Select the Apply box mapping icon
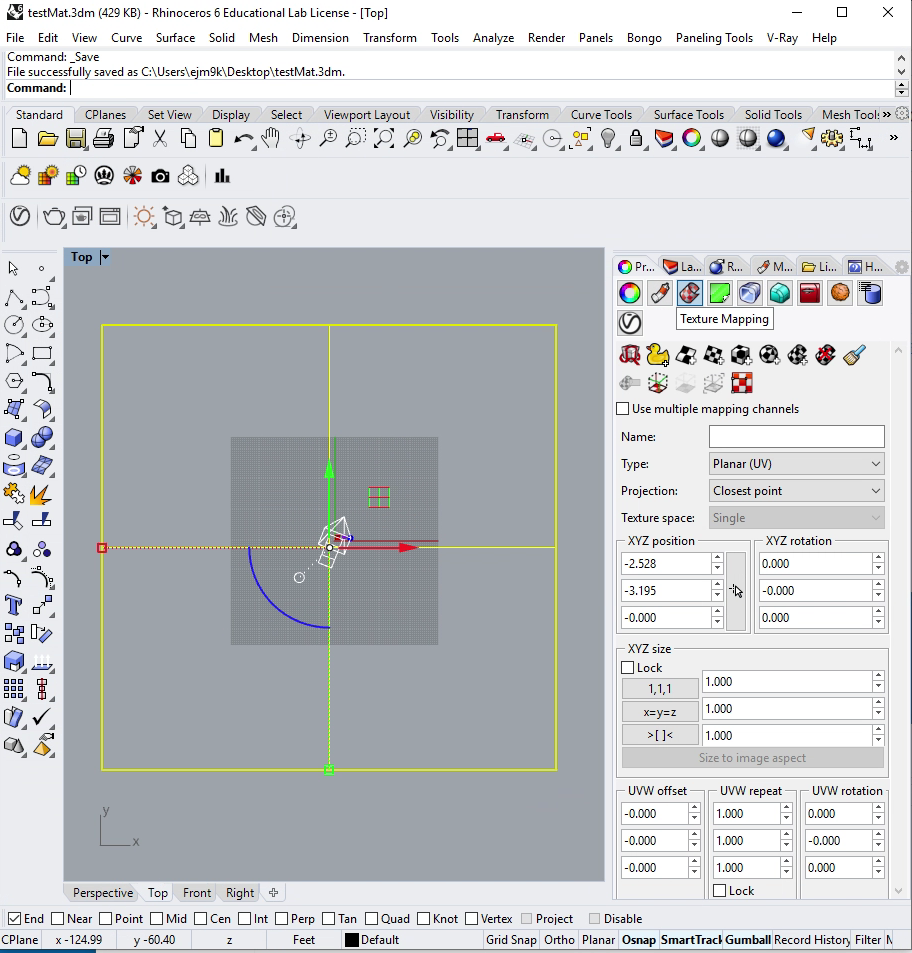This screenshot has width=912, height=953. coord(742,354)
